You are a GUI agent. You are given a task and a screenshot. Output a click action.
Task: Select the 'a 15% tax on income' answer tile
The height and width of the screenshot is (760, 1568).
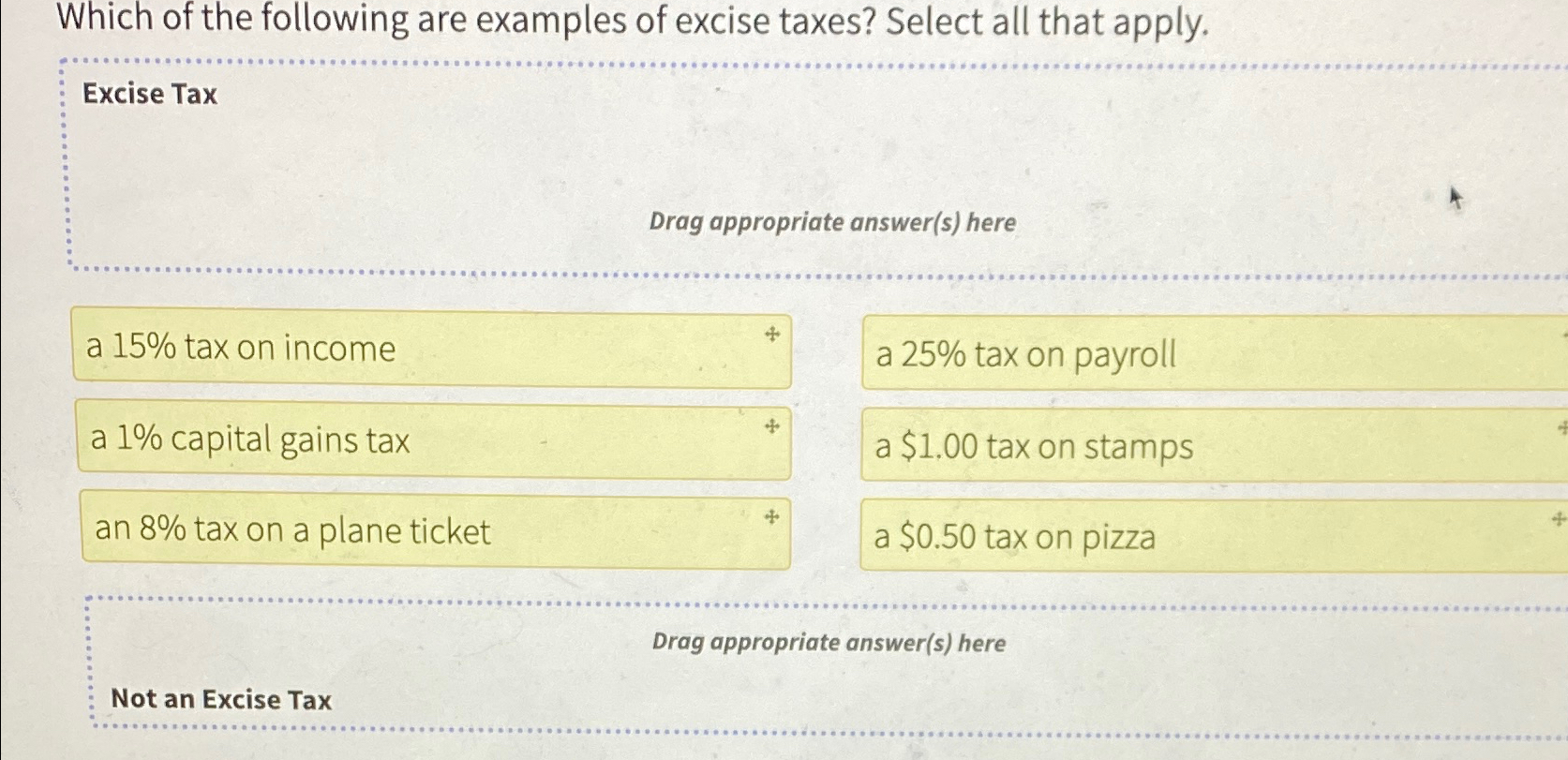tap(375, 350)
